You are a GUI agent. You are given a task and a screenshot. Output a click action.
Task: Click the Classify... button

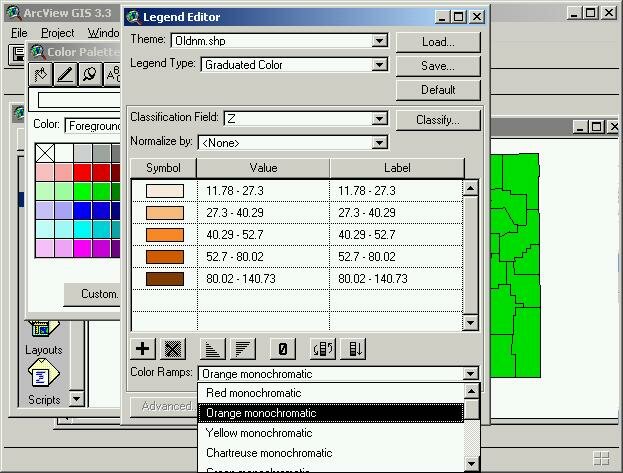click(438, 120)
